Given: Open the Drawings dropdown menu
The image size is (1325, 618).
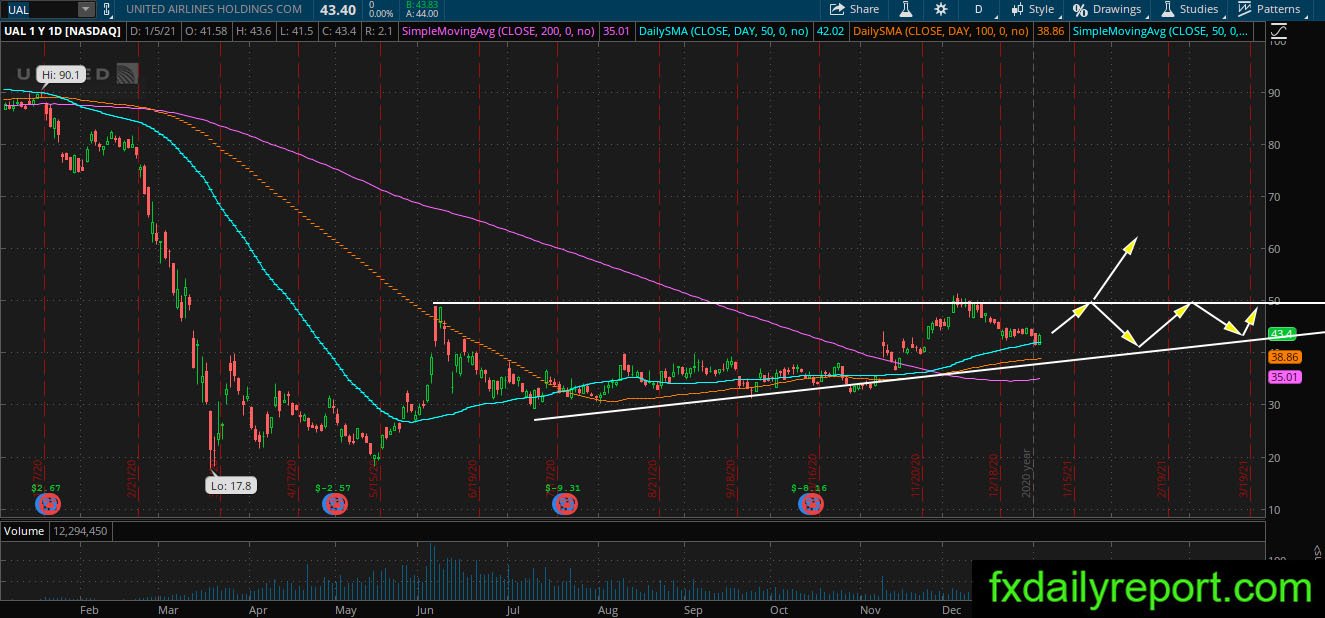Looking at the screenshot, I should tap(1109, 9).
